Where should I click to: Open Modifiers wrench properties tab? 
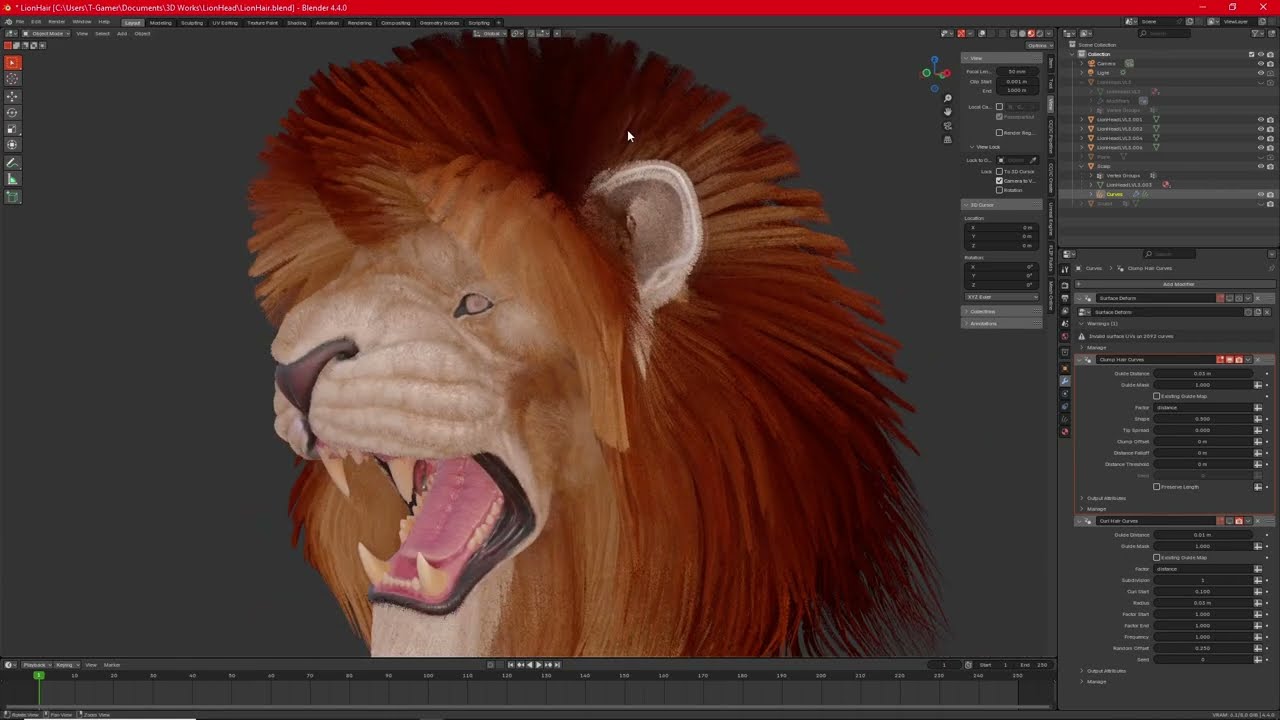(1065, 381)
